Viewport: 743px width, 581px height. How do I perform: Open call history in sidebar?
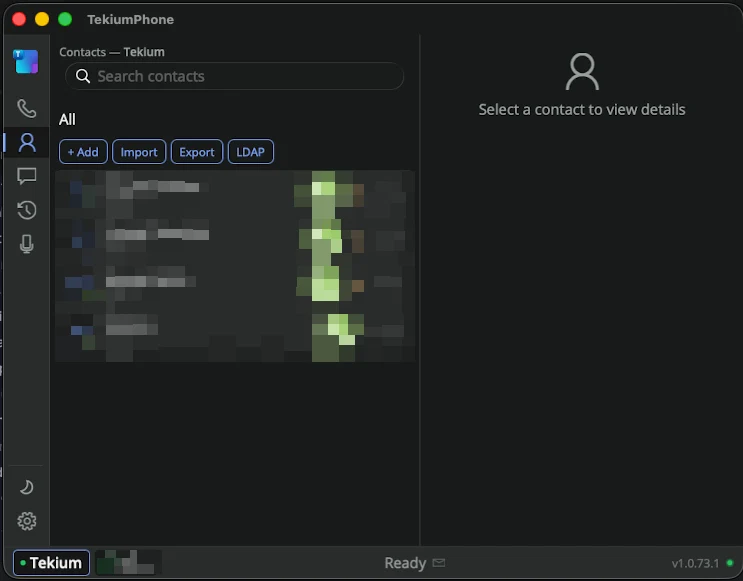pyautogui.click(x=27, y=210)
